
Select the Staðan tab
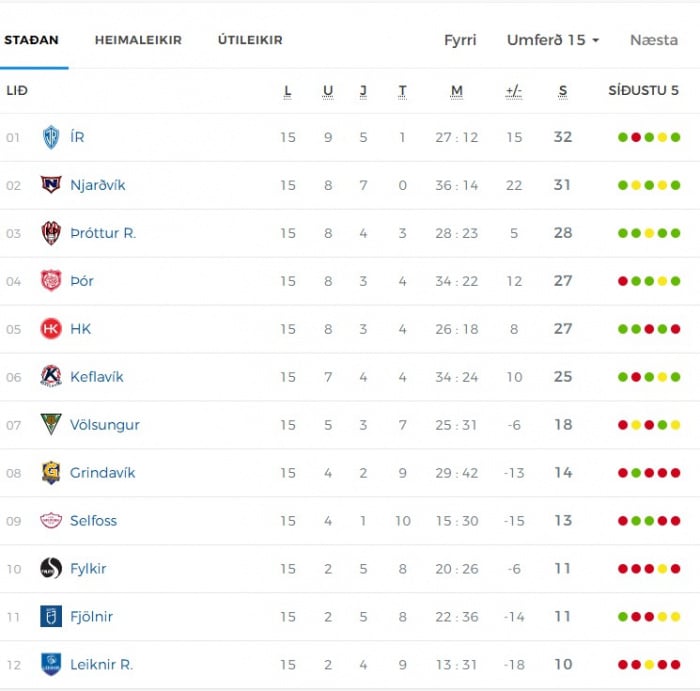(32, 40)
